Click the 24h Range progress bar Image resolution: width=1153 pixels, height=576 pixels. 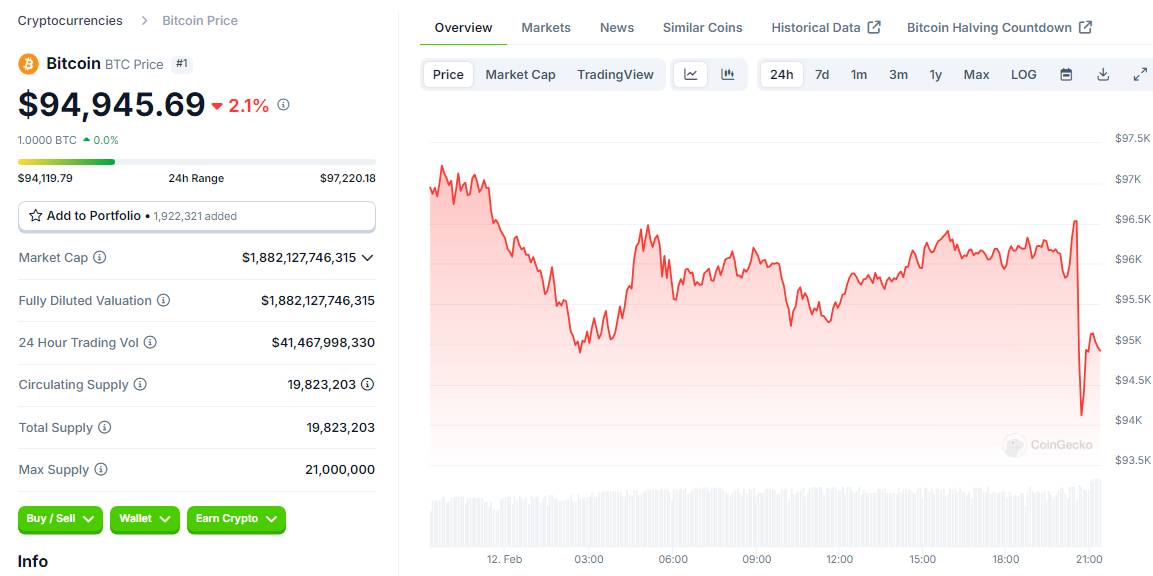coord(197,162)
